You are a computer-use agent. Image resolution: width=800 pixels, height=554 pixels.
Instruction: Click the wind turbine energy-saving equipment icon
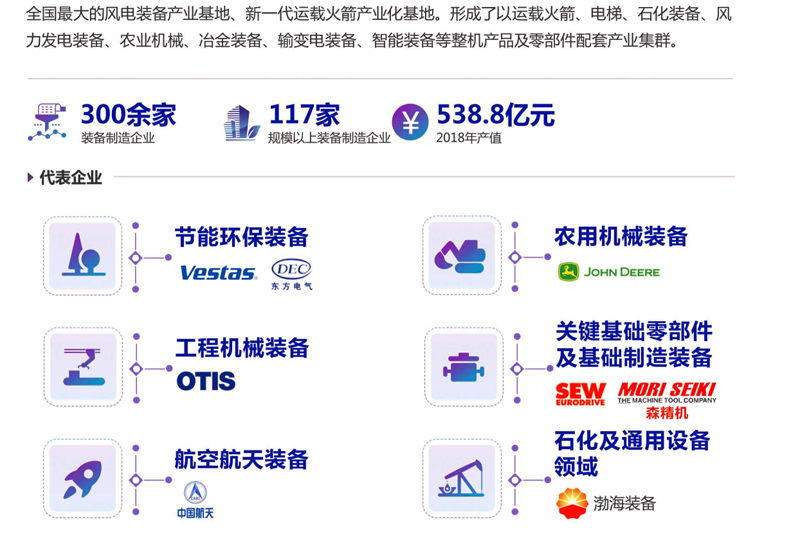pyautogui.click(x=83, y=257)
